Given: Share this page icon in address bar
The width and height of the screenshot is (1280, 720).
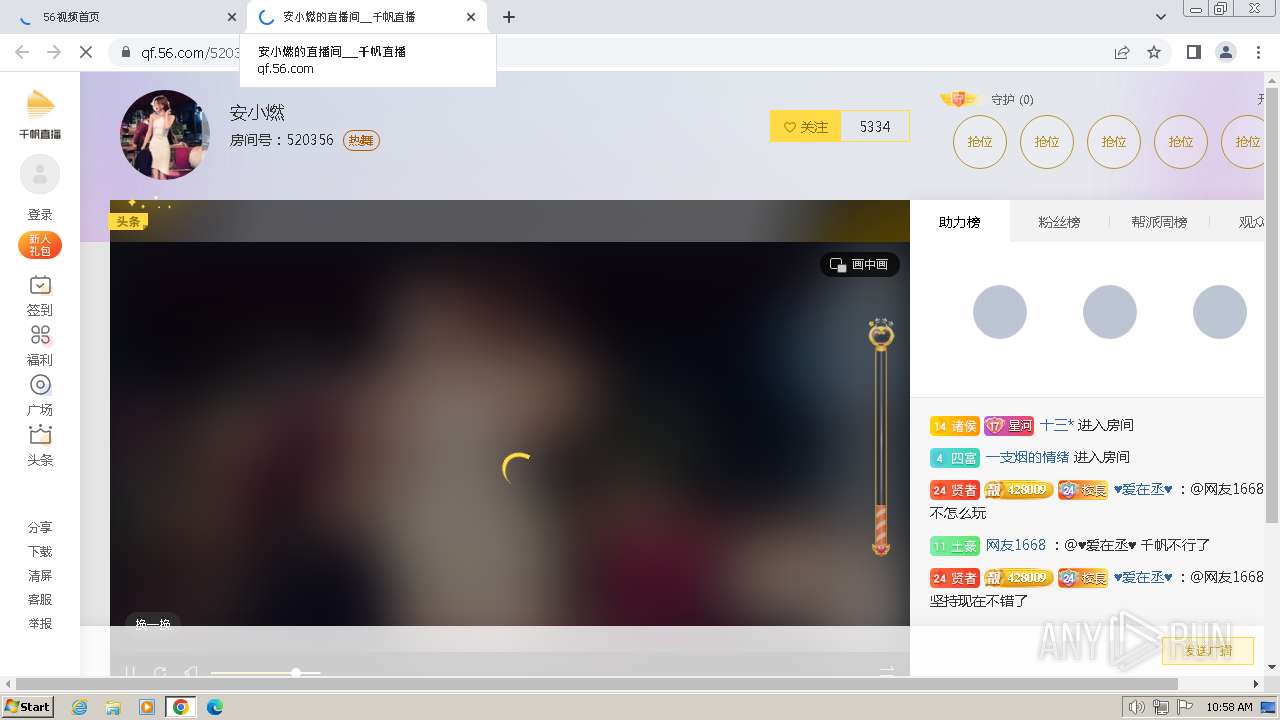Looking at the screenshot, I should 1122,52.
